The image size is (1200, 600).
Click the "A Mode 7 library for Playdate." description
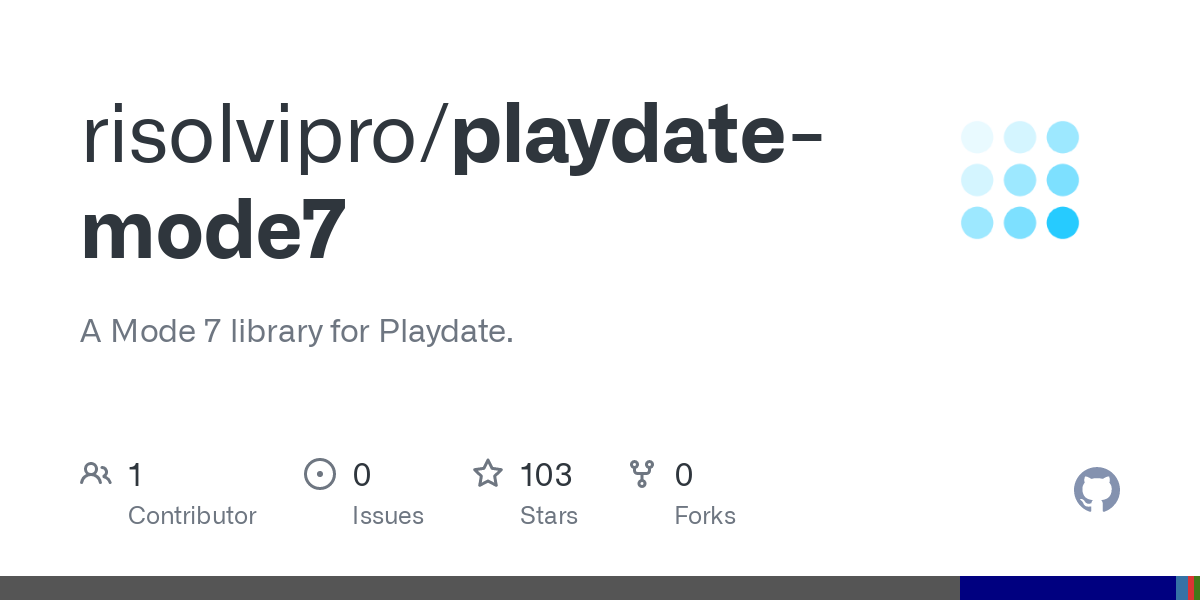297,331
